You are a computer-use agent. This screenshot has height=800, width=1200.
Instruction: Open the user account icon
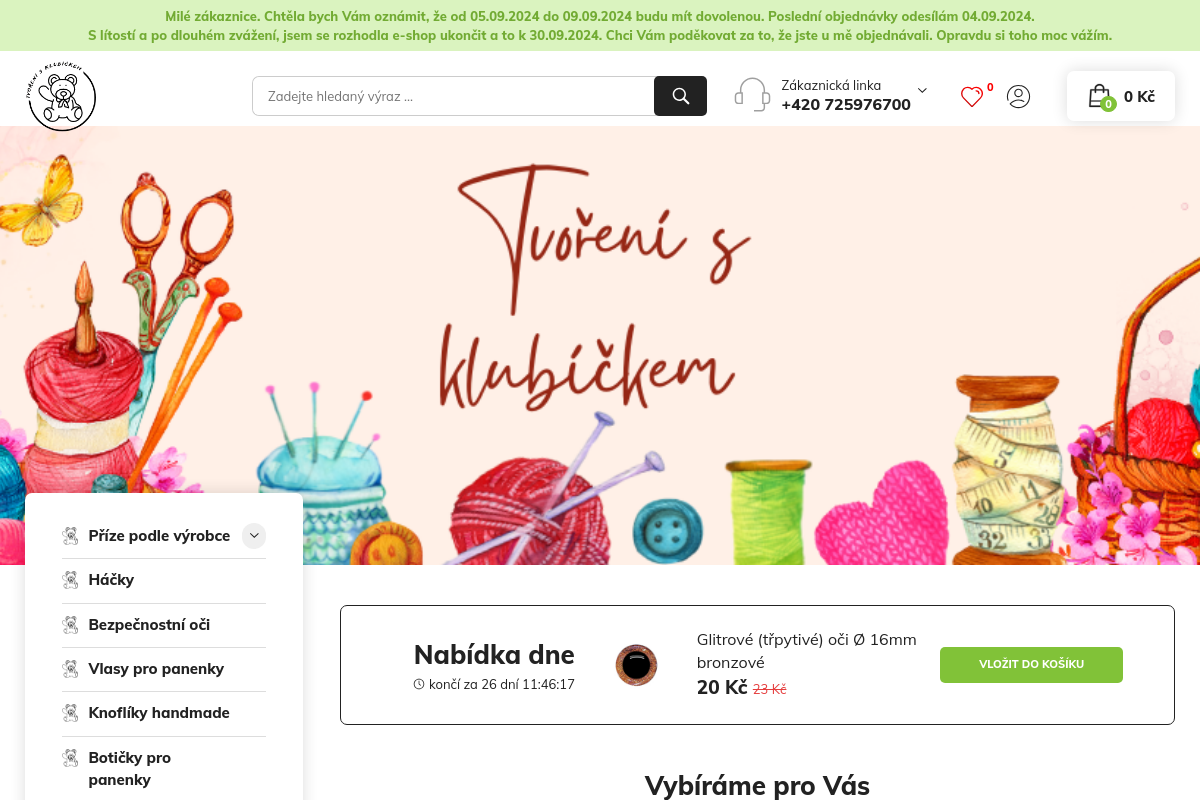[1018, 96]
